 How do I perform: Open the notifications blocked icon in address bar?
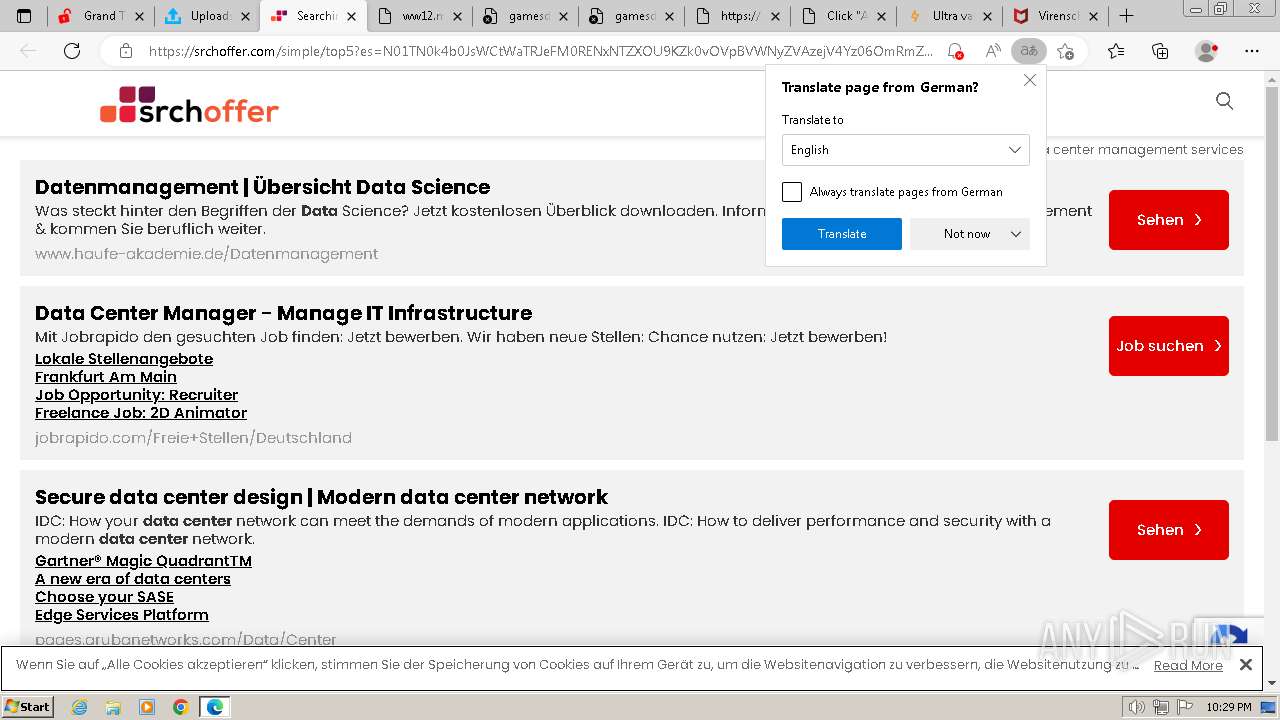[955, 51]
